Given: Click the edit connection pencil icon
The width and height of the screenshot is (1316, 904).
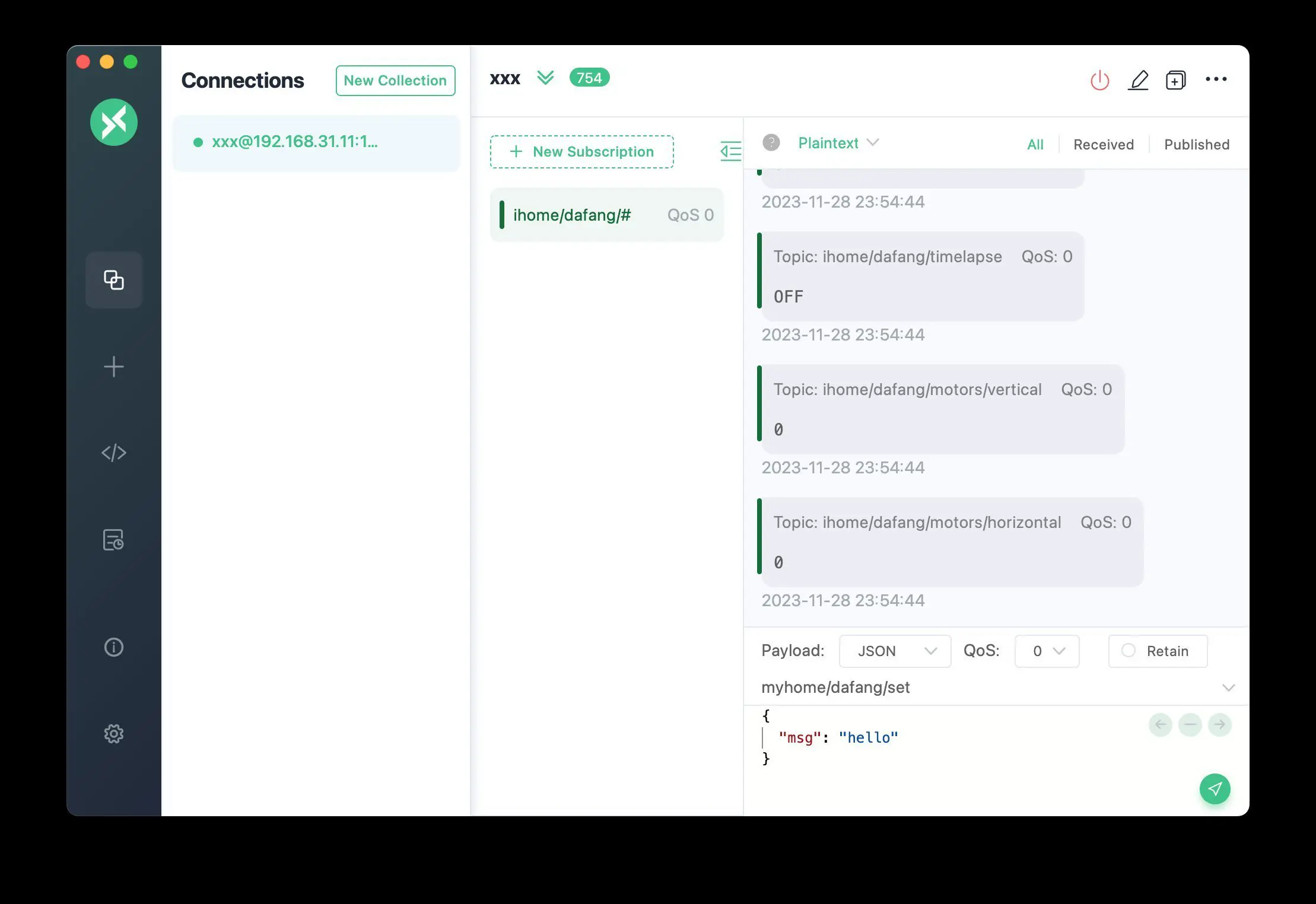Looking at the screenshot, I should 1137,79.
